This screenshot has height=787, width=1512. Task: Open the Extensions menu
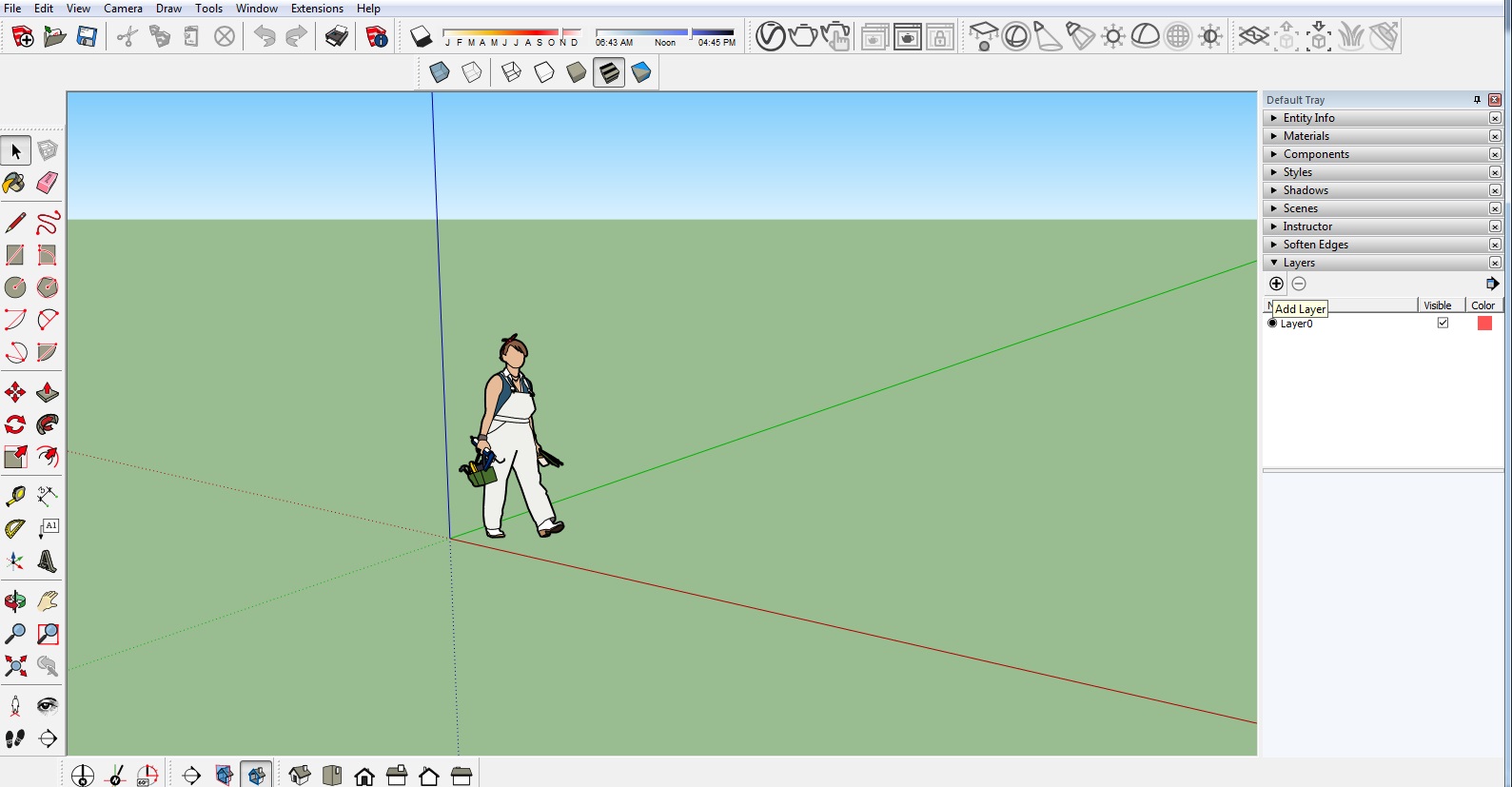[317, 9]
